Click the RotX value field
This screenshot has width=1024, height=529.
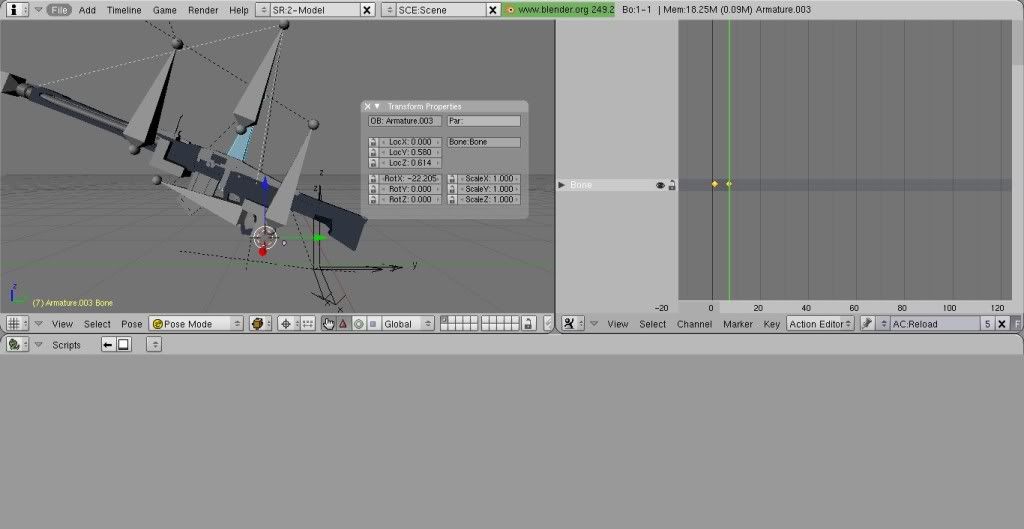(x=411, y=178)
